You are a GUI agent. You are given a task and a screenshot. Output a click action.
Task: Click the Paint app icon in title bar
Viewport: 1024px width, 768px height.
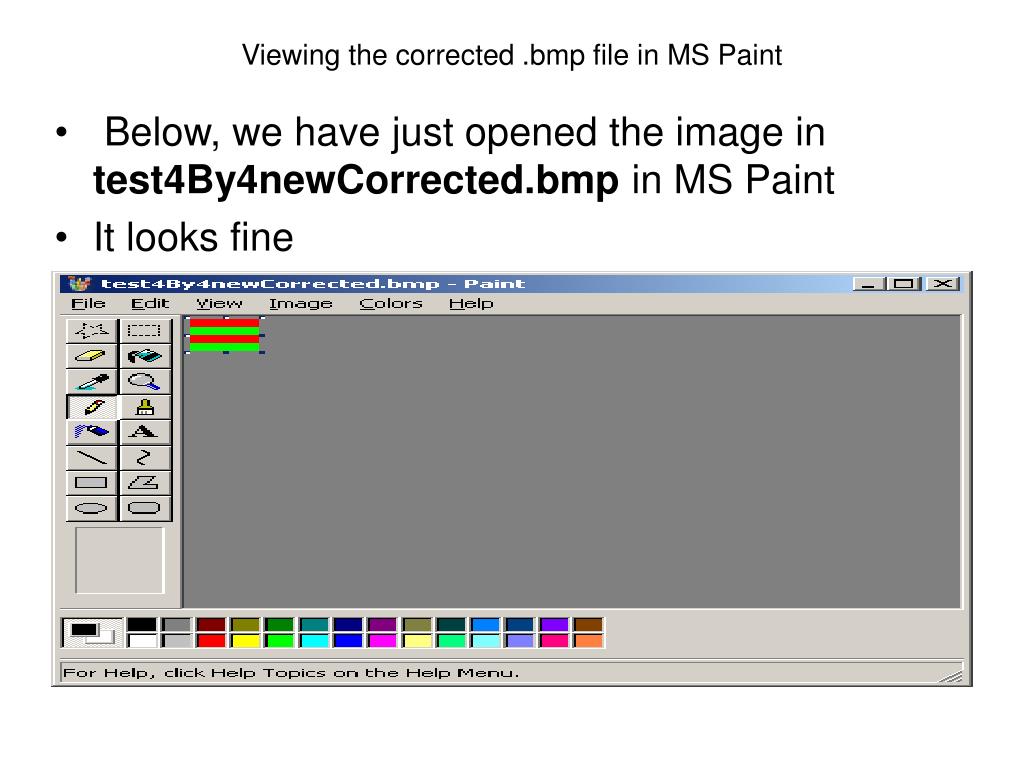[79, 283]
